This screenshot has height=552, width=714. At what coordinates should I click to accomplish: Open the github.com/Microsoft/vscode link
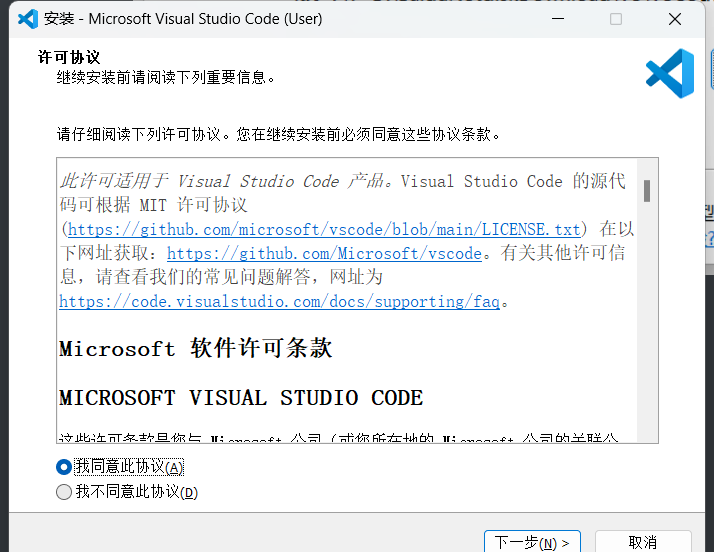[x=324, y=253]
